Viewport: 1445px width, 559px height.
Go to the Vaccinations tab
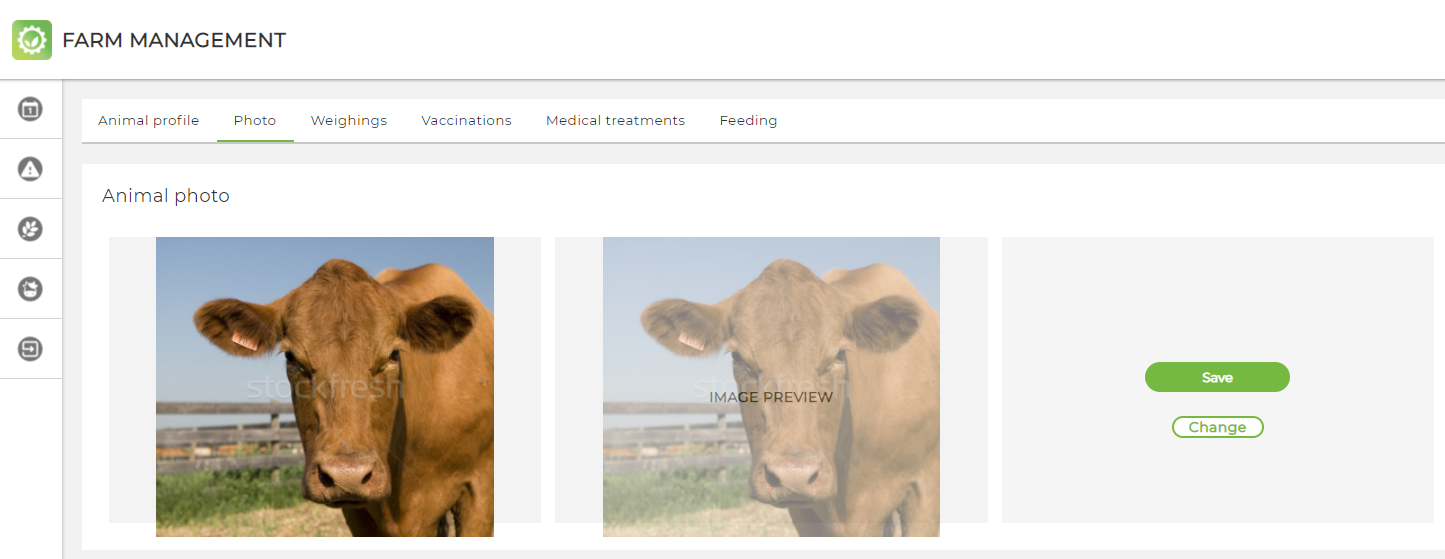click(x=466, y=120)
